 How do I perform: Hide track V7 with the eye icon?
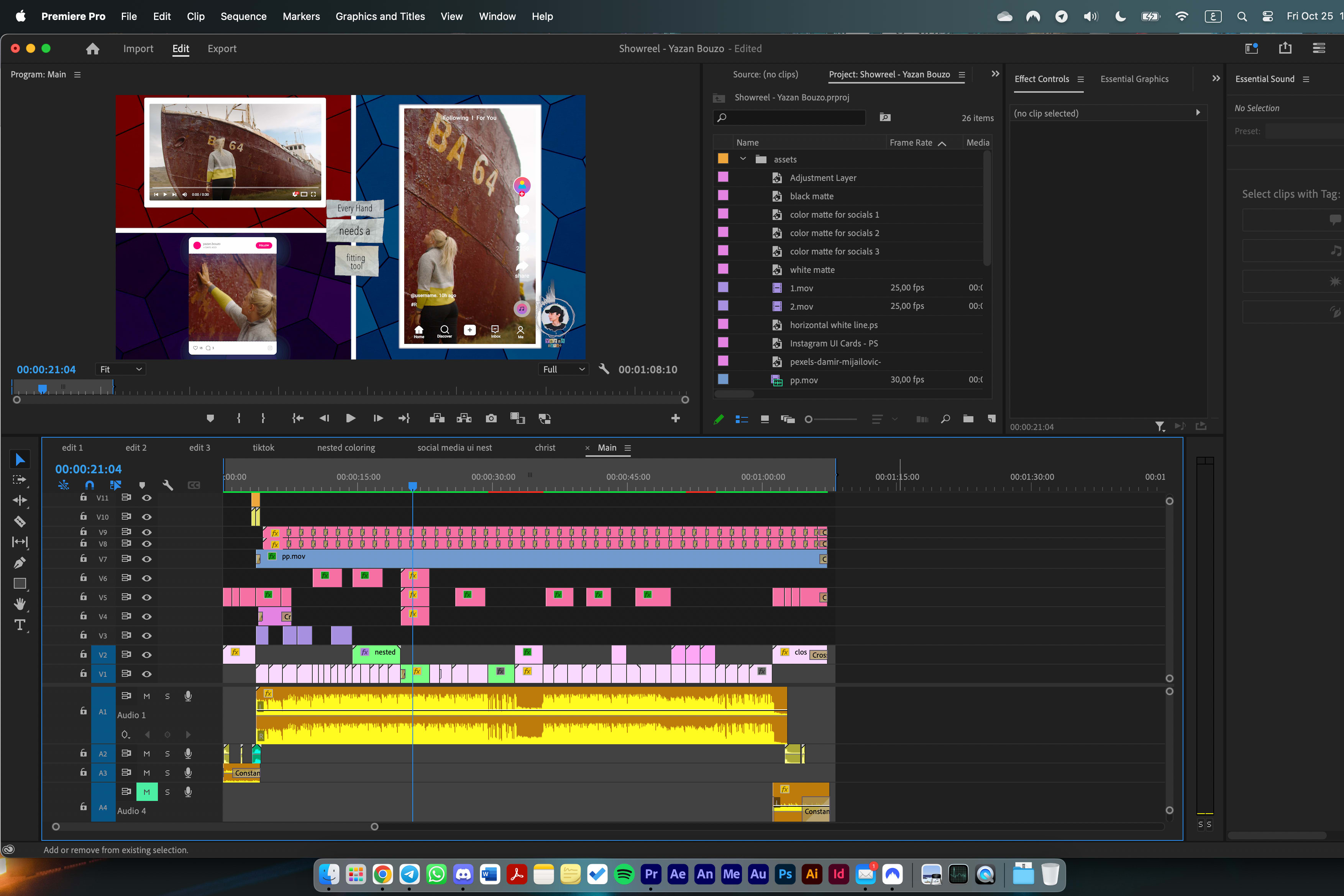tap(147, 559)
